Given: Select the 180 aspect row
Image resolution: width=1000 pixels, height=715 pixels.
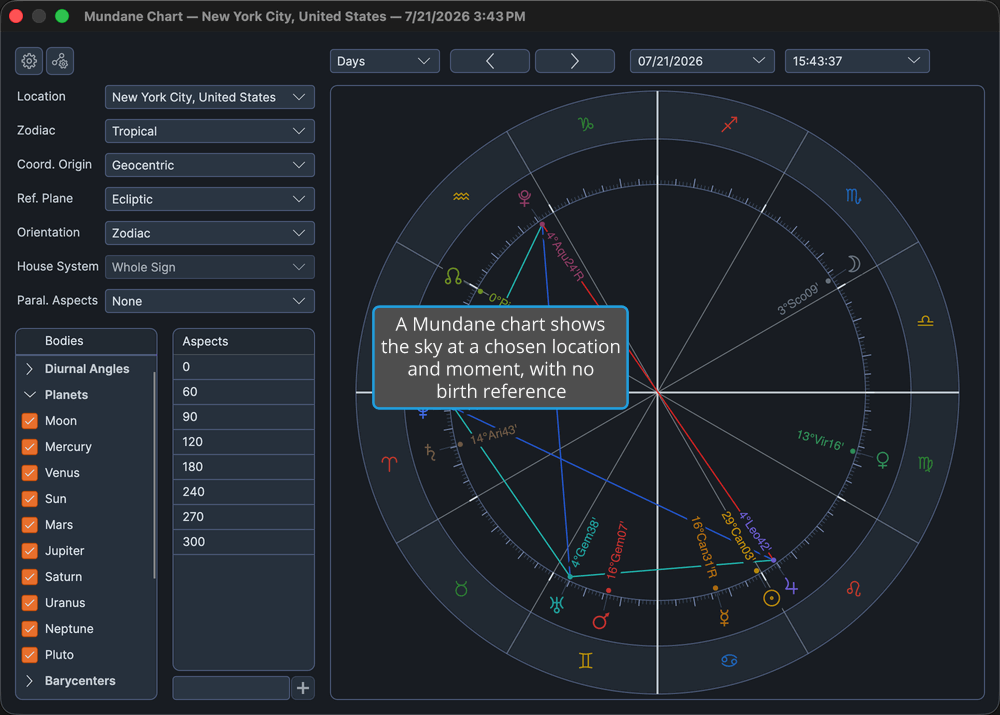Looking at the screenshot, I should (x=244, y=467).
